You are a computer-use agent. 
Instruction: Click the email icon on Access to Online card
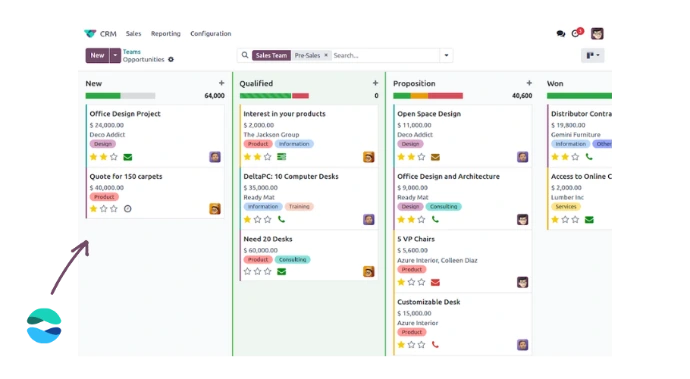click(x=589, y=220)
